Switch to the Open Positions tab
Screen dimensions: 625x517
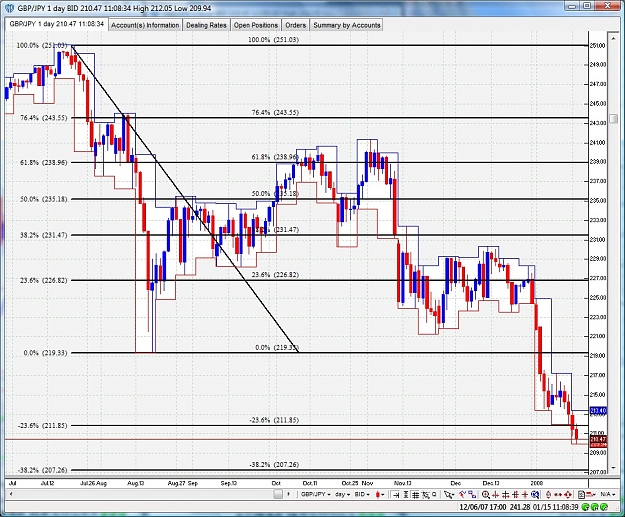(256, 25)
